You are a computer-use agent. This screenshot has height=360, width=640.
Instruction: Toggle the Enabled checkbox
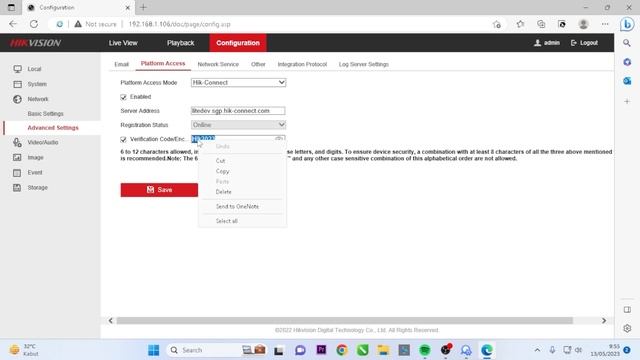point(123,97)
